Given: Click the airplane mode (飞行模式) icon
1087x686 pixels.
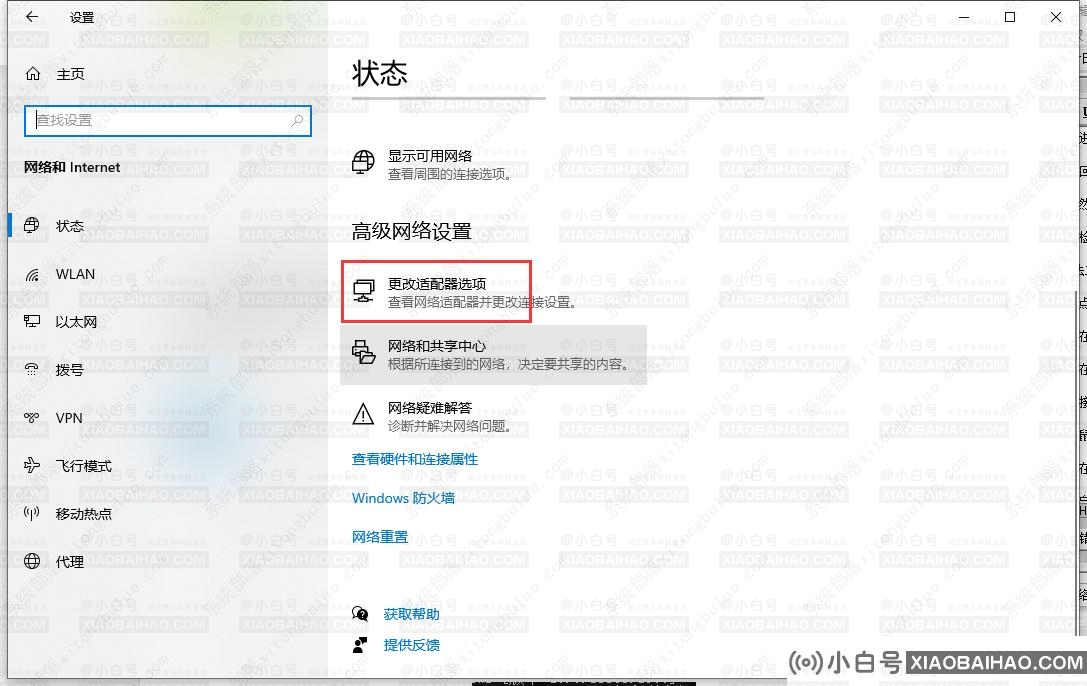Looking at the screenshot, I should tap(33, 466).
